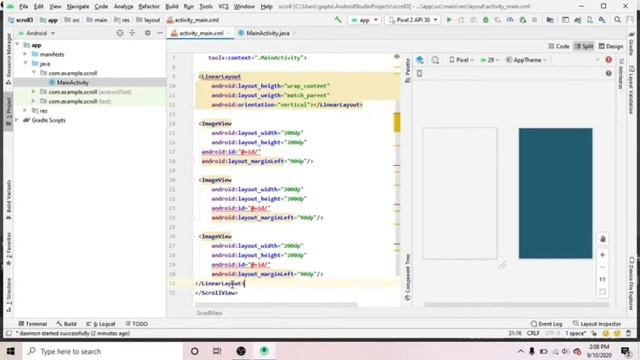Expand the manifests folder
Image resolution: width=640 pixels, height=360 pixels.
(25, 54)
